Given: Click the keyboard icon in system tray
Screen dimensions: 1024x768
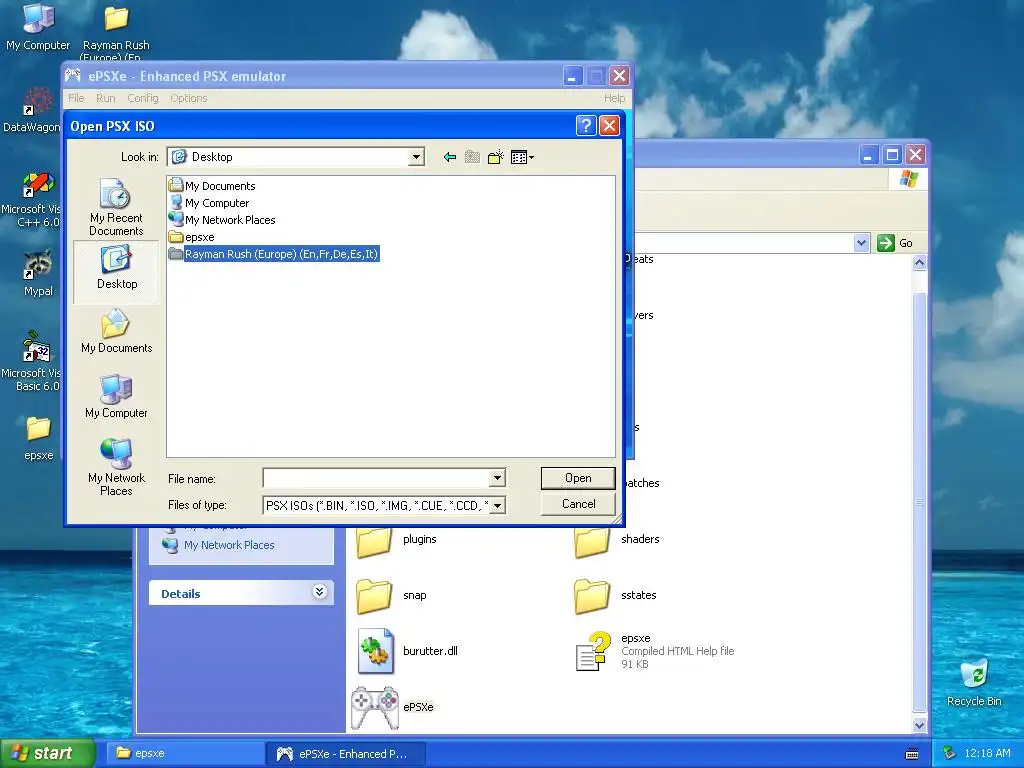Looking at the screenshot, I should 912,754.
